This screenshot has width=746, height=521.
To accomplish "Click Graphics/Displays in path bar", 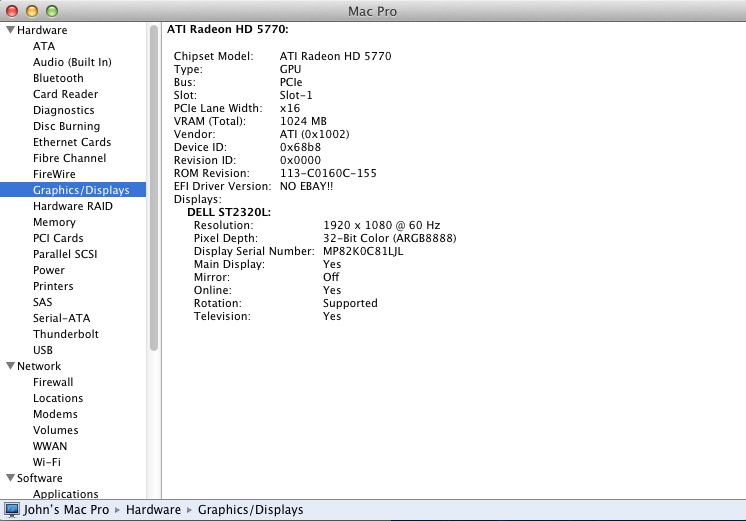I will (x=250, y=510).
